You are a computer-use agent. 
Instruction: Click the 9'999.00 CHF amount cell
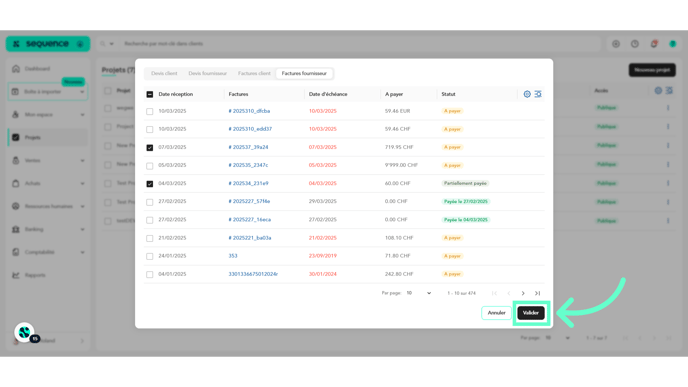[401, 165]
